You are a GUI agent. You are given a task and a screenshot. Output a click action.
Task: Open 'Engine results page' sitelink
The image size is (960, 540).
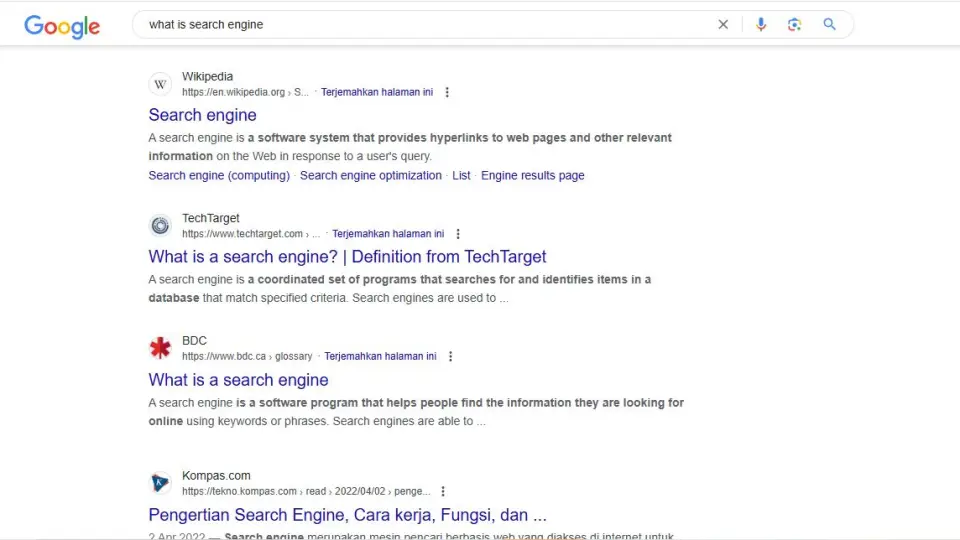533,175
